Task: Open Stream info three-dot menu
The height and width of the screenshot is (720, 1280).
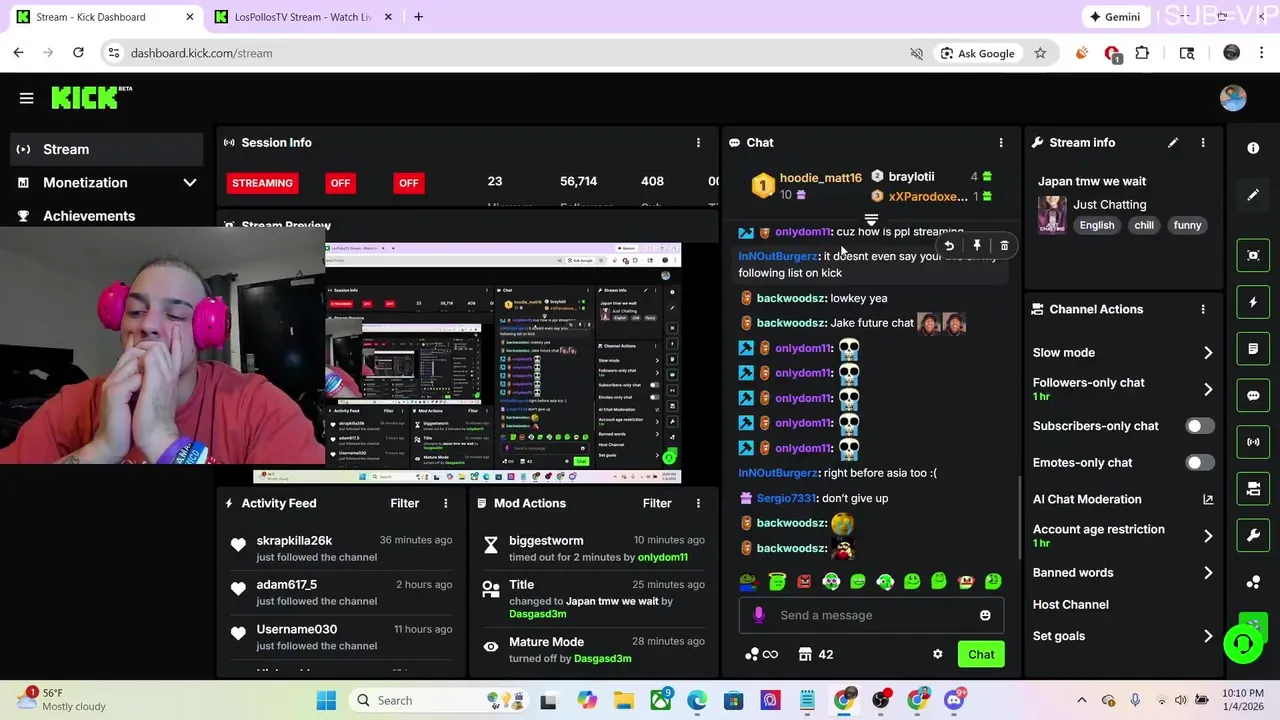Action: pyautogui.click(x=1203, y=143)
